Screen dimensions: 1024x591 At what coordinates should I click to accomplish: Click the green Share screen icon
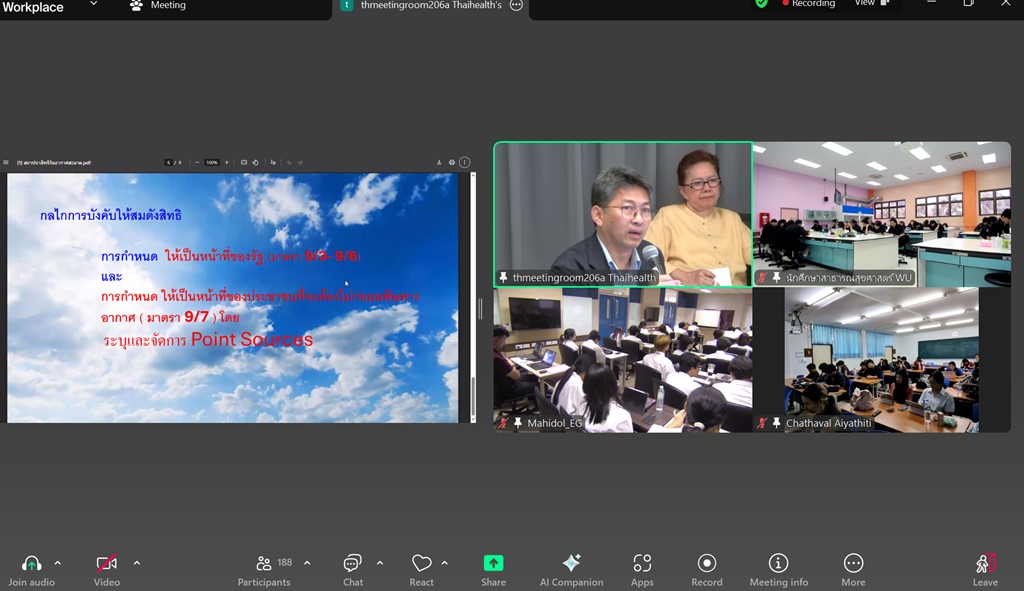click(x=493, y=563)
